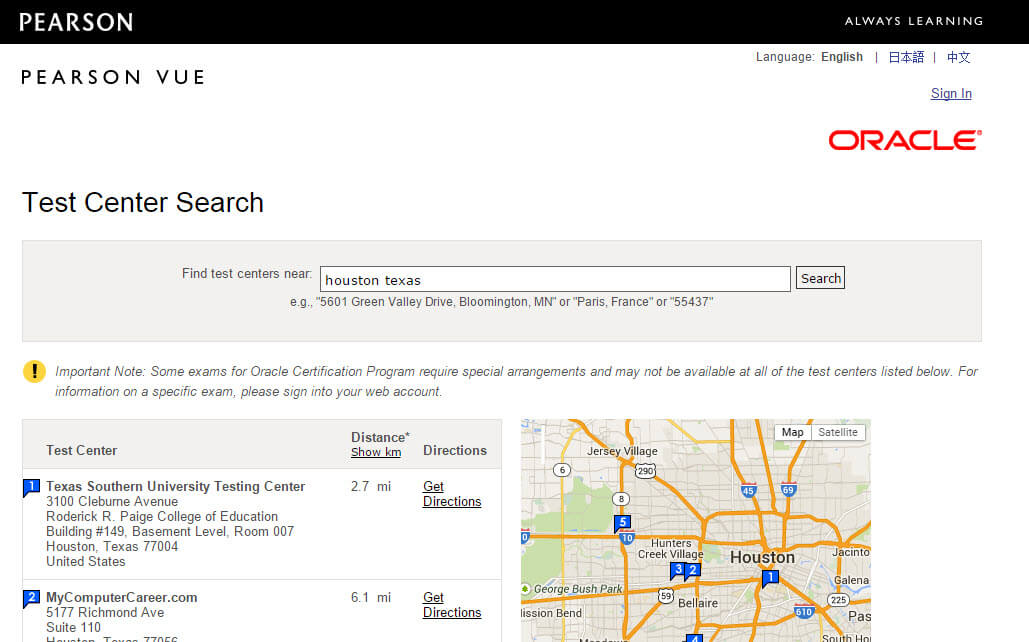Click the Highway 6 shield on the map
1029x642 pixels.
tap(562, 470)
